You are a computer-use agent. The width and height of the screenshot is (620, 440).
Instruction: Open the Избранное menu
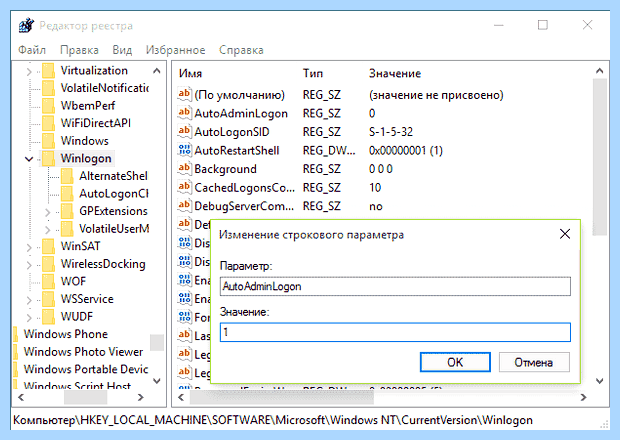[175, 50]
